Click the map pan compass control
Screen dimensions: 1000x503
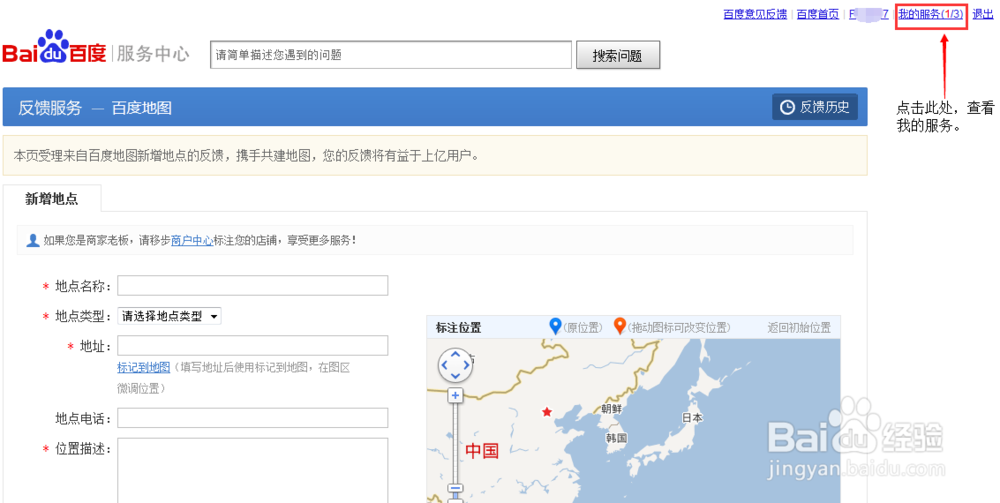pyautogui.click(x=455, y=365)
